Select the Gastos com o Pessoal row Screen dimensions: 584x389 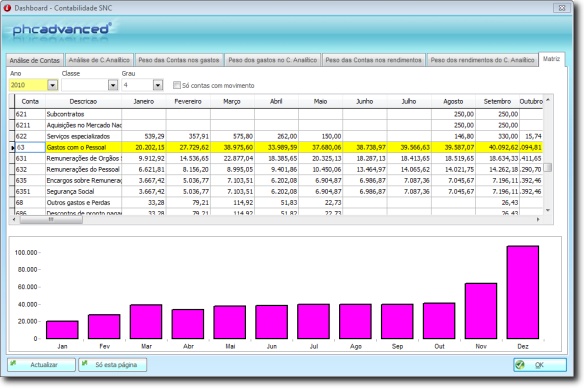coord(276,148)
